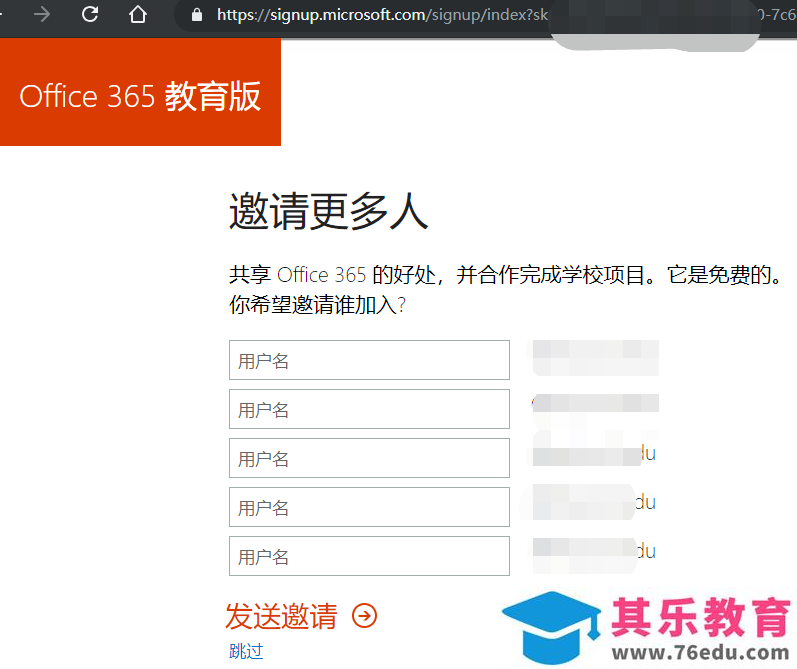Click the text 你希望邀请谁加入?
This screenshot has height=669, width=797.
click(x=317, y=305)
